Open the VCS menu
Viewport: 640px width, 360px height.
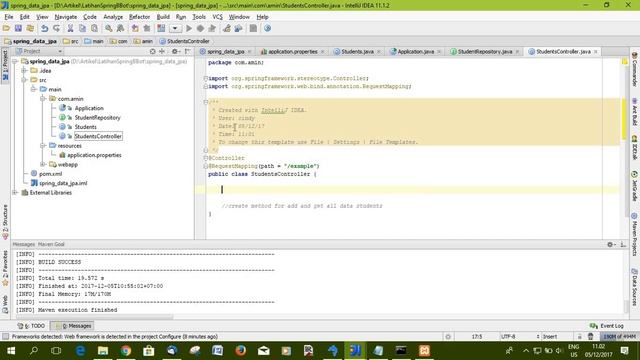(217, 17)
